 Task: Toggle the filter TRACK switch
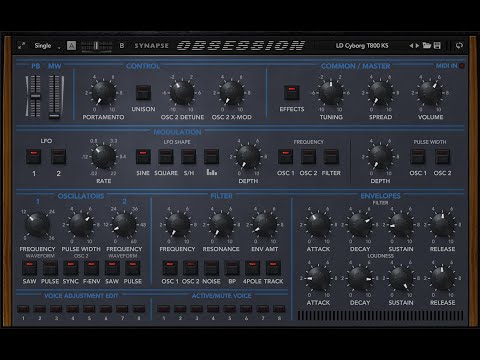pyautogui.click(x=273, y=268)
